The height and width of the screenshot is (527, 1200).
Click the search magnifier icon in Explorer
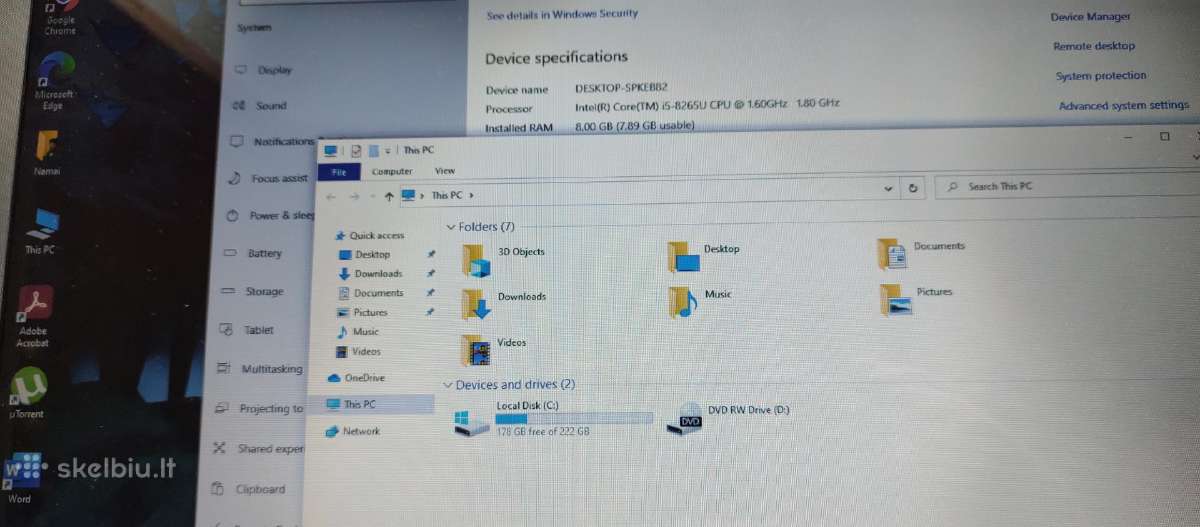(x=953, y=187)
